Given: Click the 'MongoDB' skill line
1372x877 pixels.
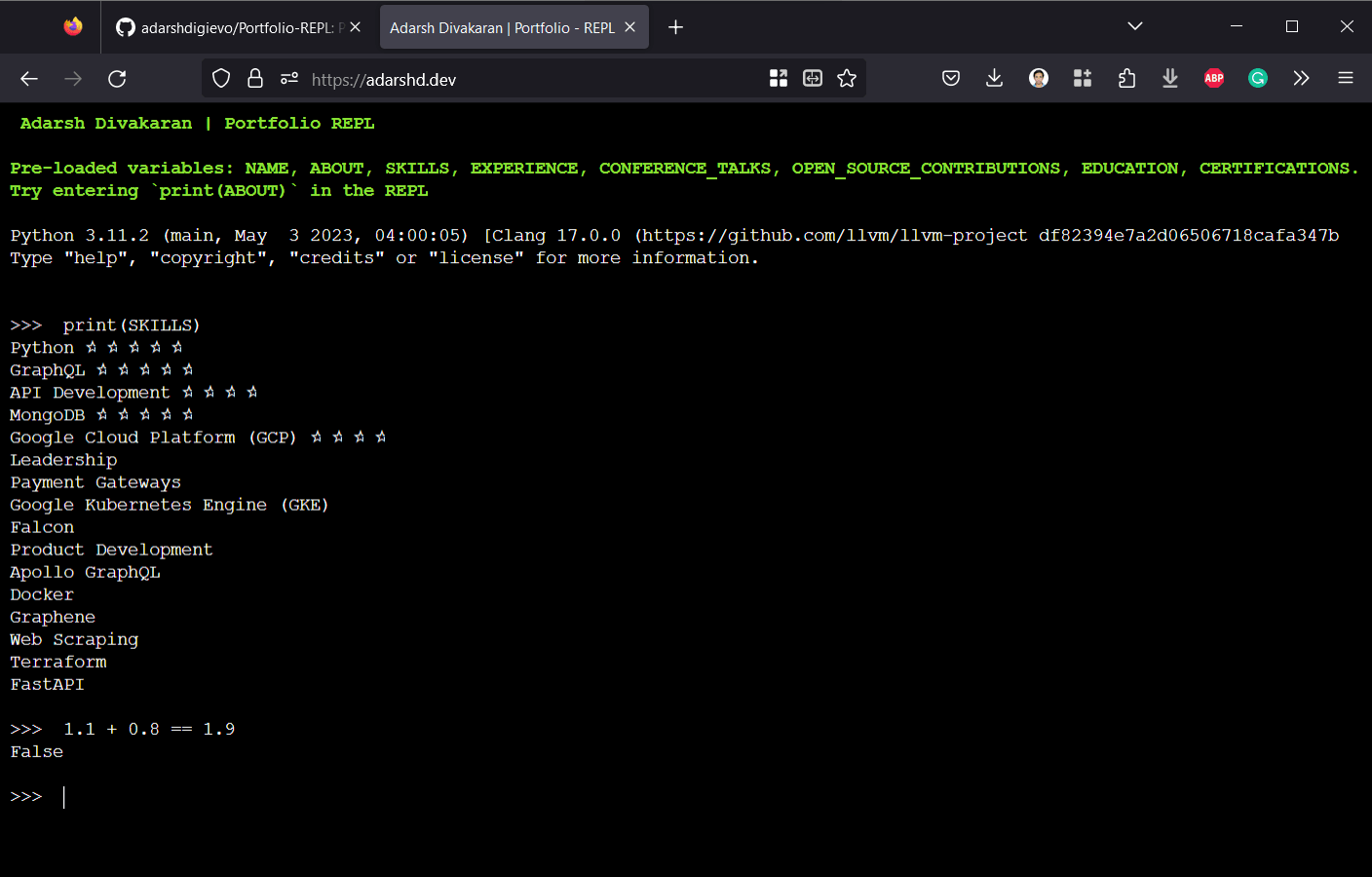Looking at the screenshot, I should point(101,415).
